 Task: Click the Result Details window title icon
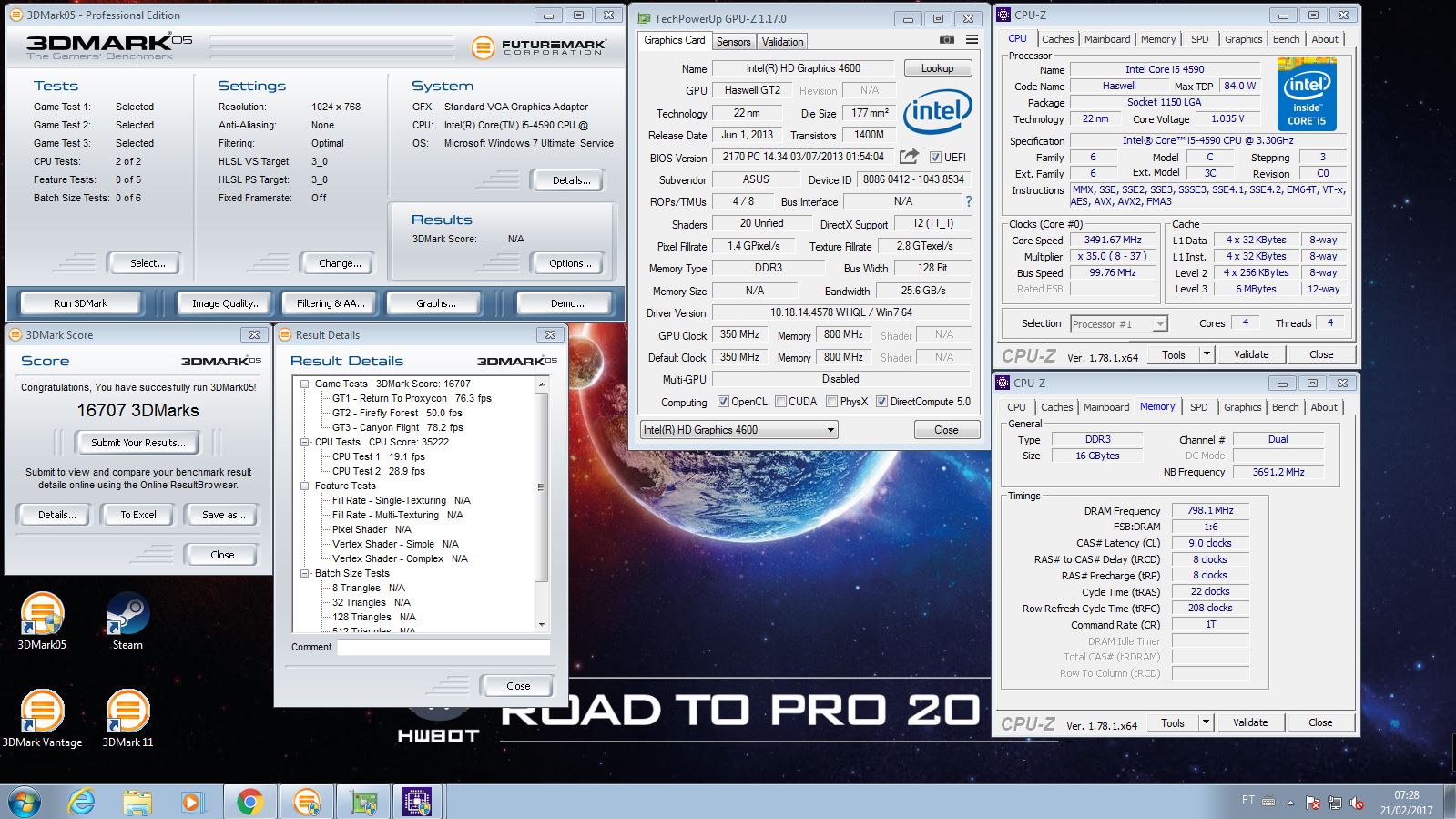pyautogui.click(x=285, y=334)
